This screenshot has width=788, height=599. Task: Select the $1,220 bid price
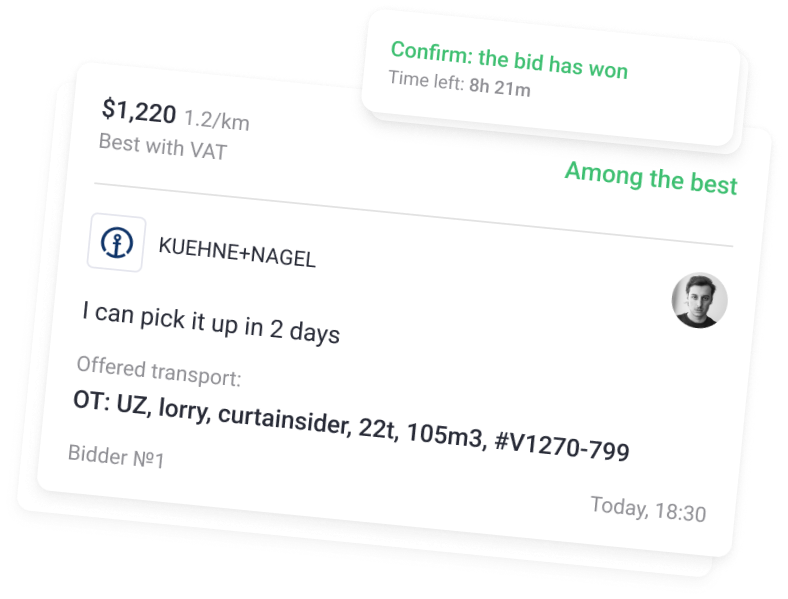coord(138,113)
